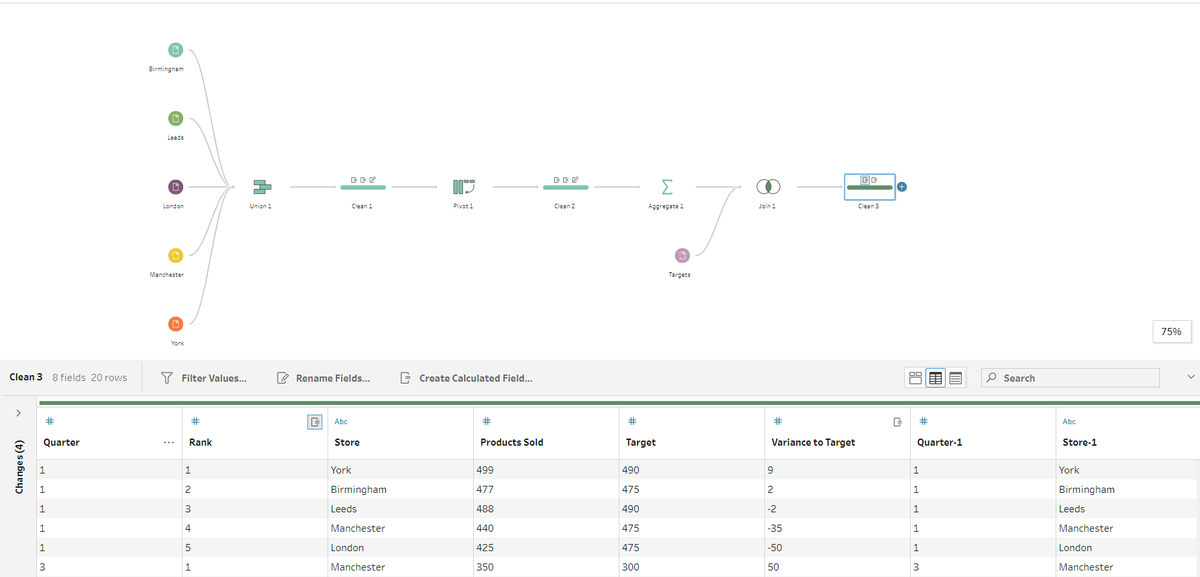Click the calculation icon on Variance to Target column
The image size is (1200, 577).
point(897,422)
